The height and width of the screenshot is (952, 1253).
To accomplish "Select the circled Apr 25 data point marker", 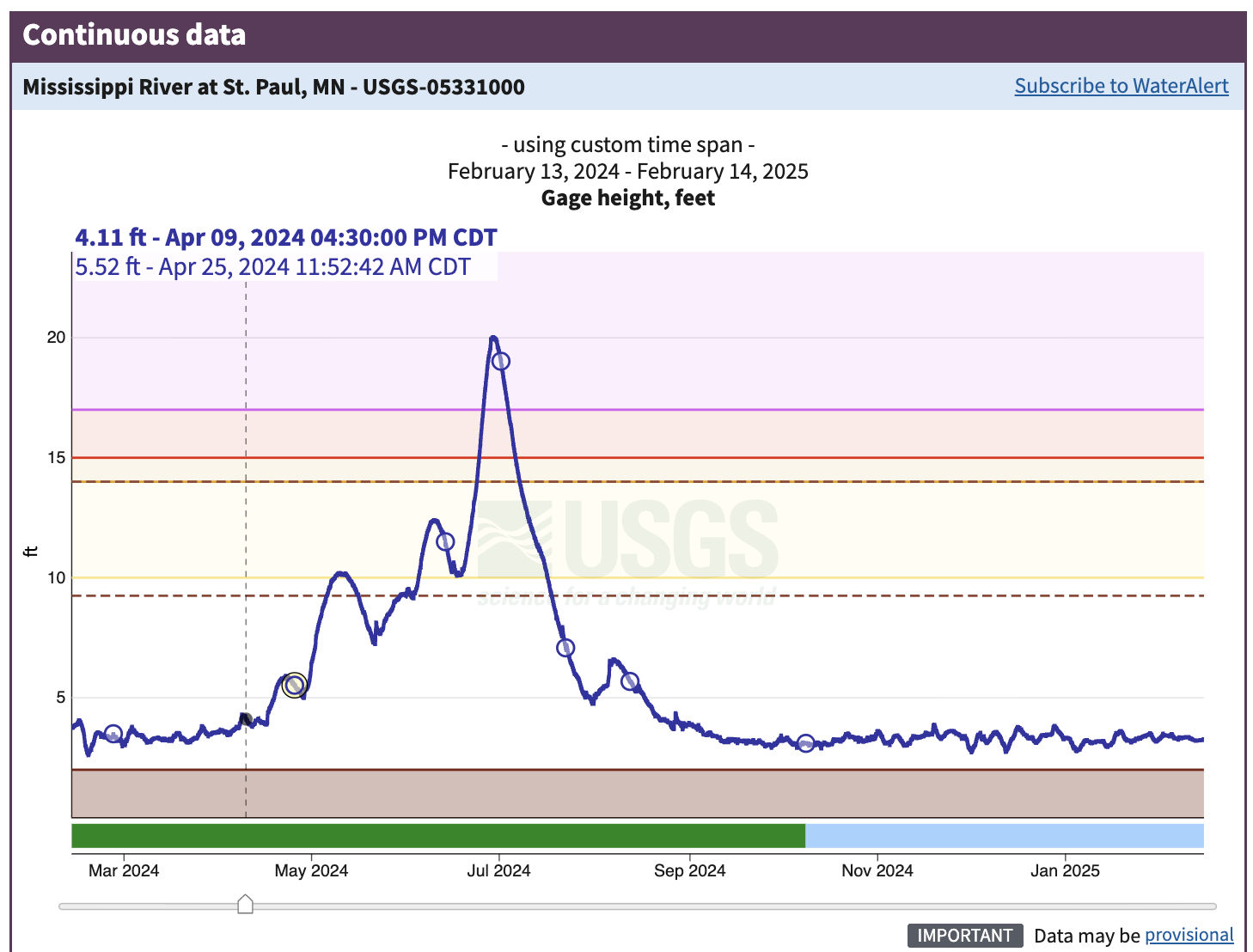I will [294, 685].
